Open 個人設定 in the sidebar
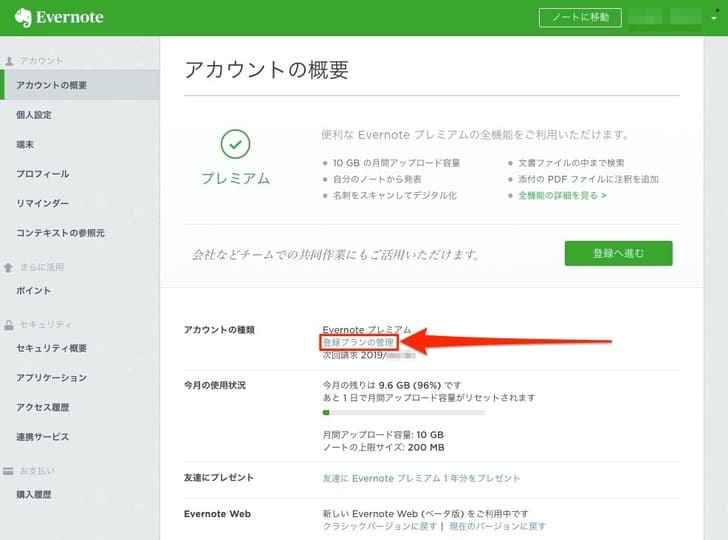 click(34, 115)
